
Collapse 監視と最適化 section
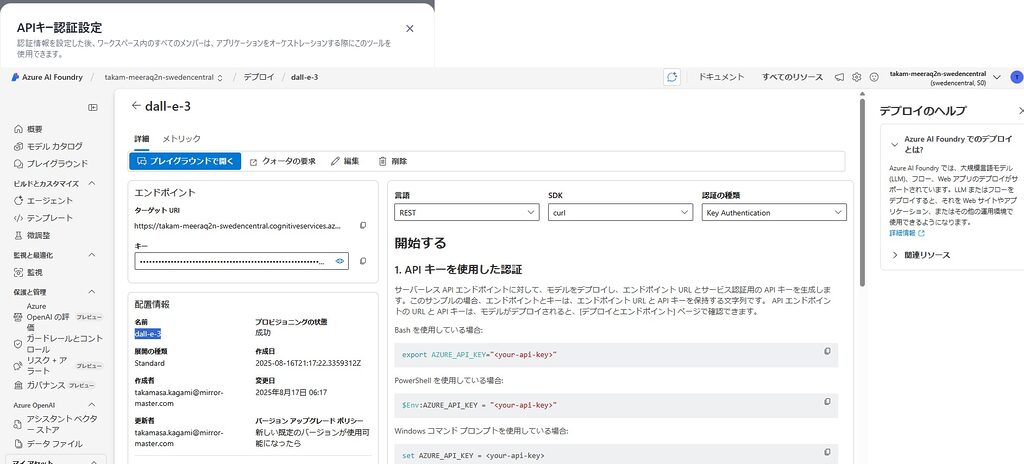[91, 255]
